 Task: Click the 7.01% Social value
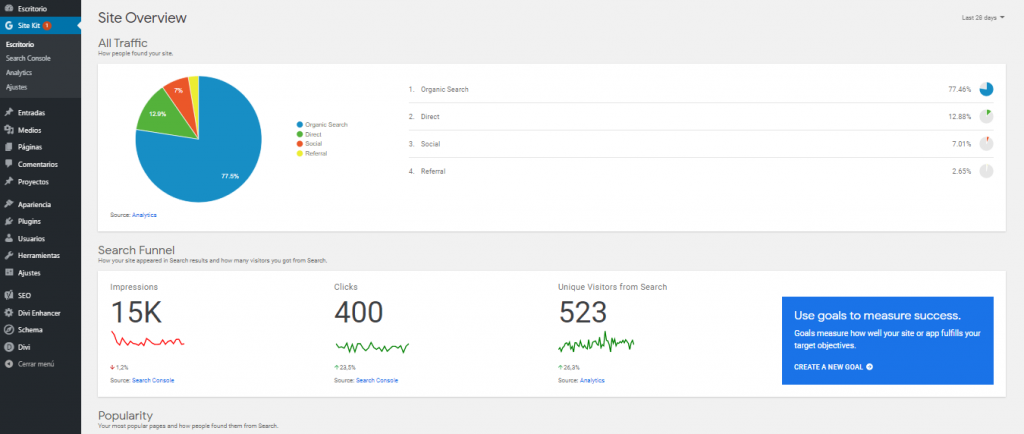(x=961, y=144)
